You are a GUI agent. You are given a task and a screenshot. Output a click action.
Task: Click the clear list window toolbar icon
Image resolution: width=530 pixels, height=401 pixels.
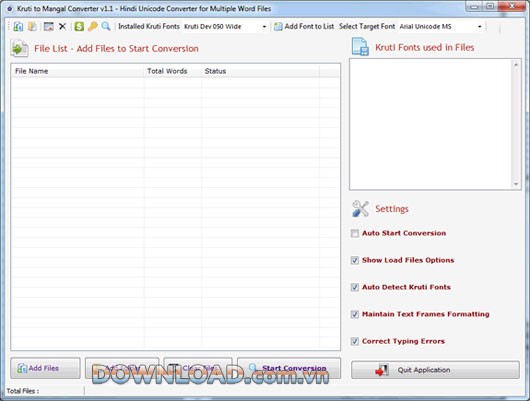(x=49, y=26)
